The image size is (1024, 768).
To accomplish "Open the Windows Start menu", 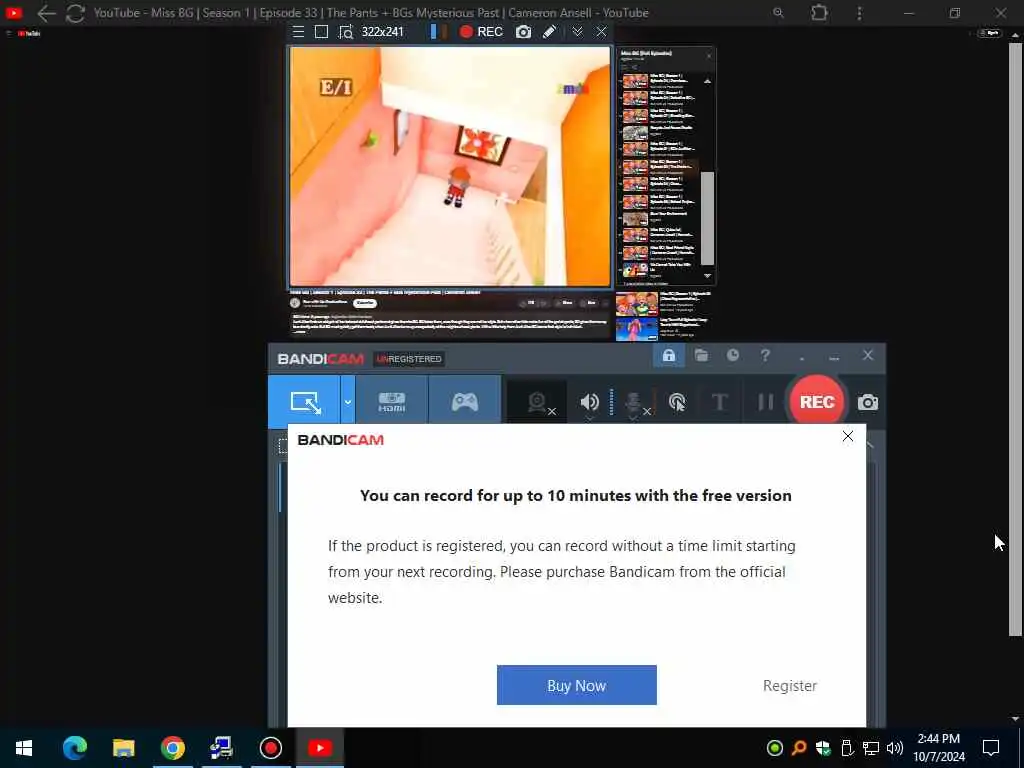I will pos(24,748).
